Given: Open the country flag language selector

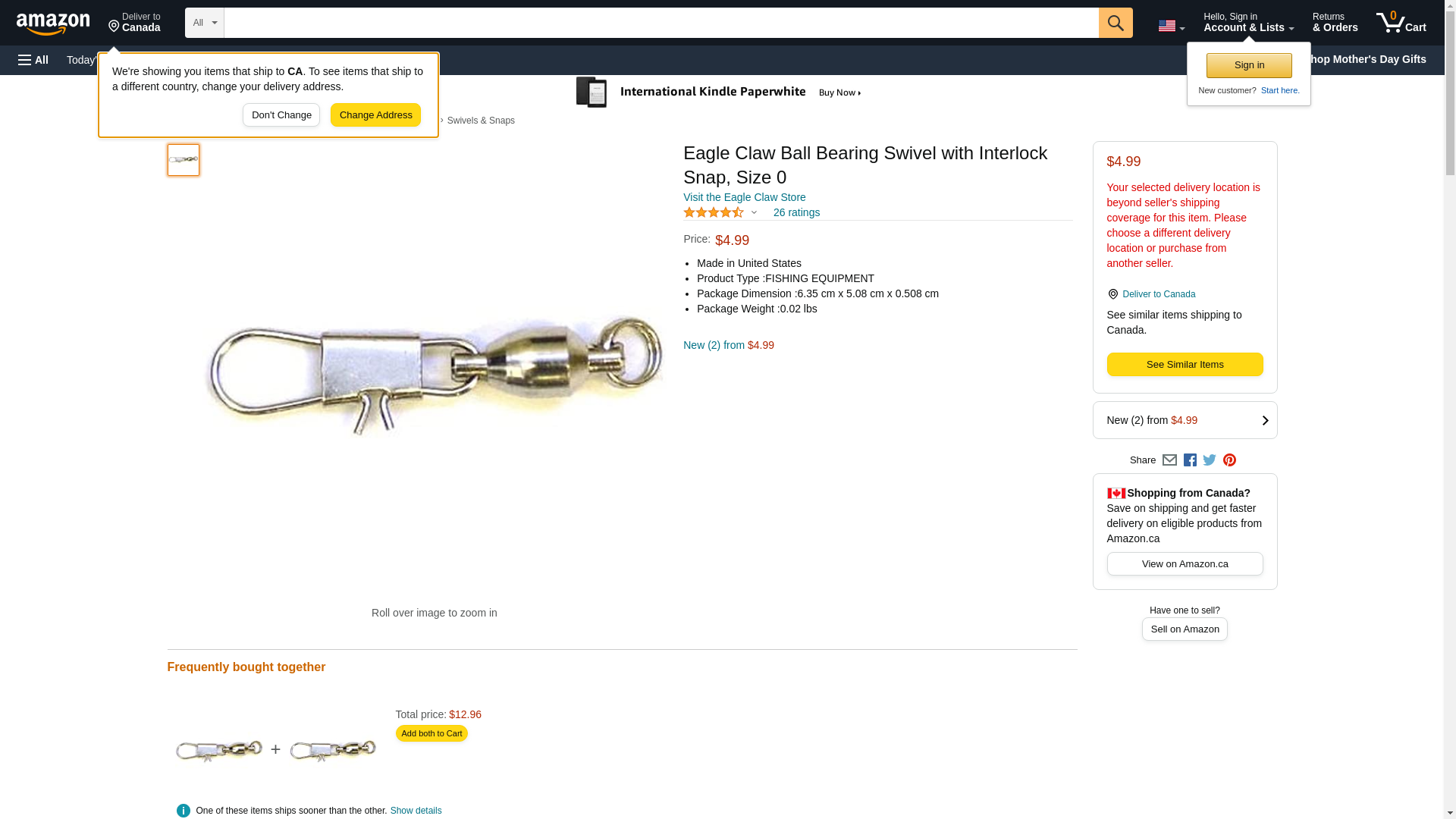Looking at the screenshot, I should (x=1171, y=26).
